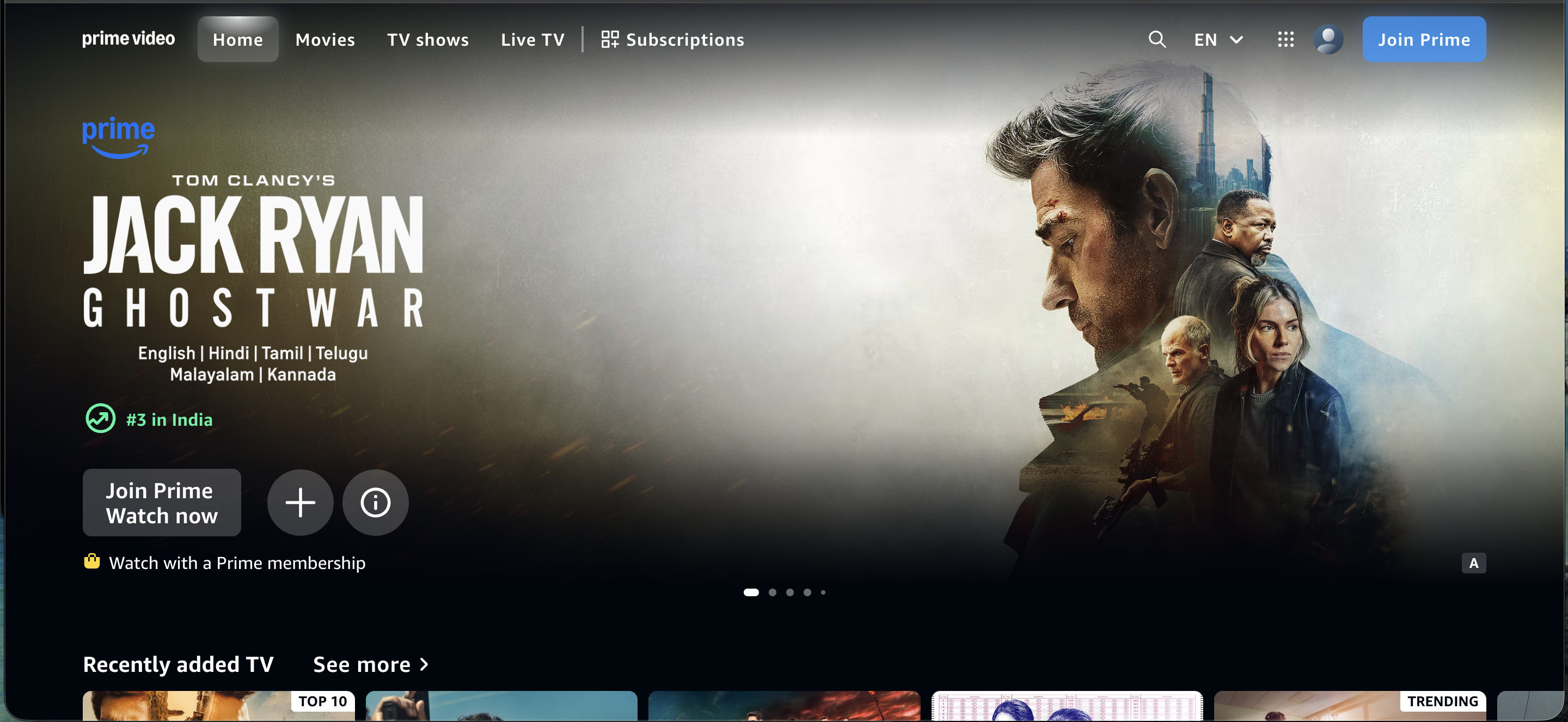Click the Jack Ryan Ghost War title artwork
Viewport: 1568px width, 722px height.
(x=253, y=251)
